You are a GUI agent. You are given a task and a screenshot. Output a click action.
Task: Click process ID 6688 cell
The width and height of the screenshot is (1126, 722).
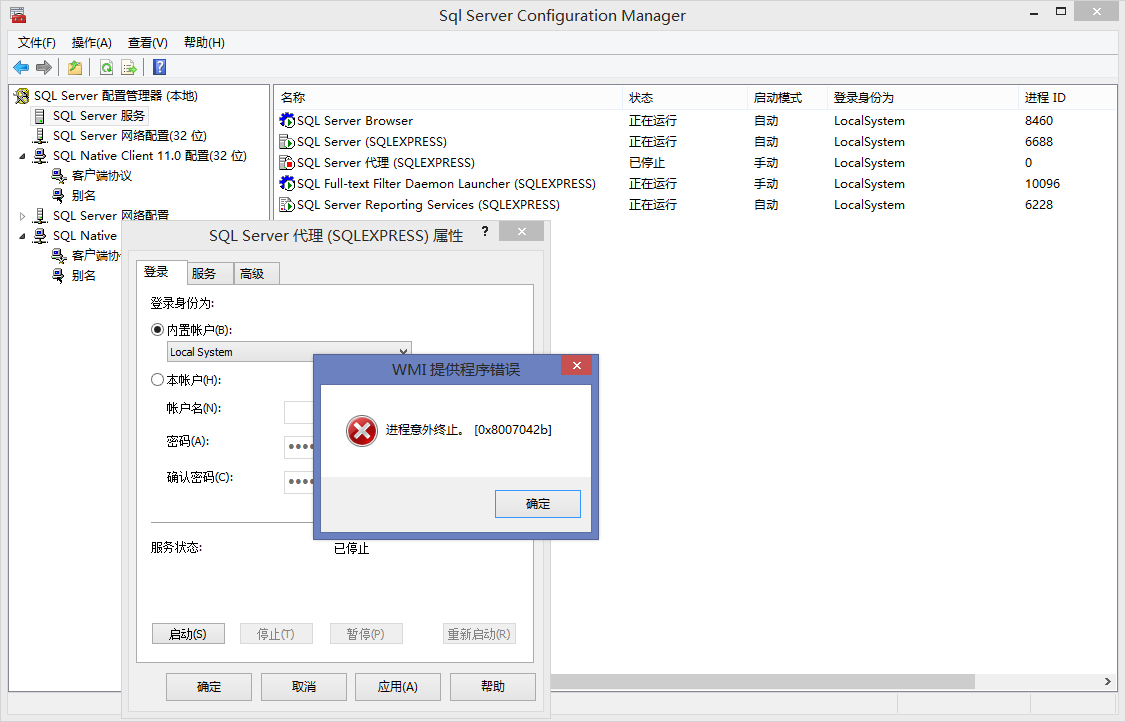pos(1039,142)
